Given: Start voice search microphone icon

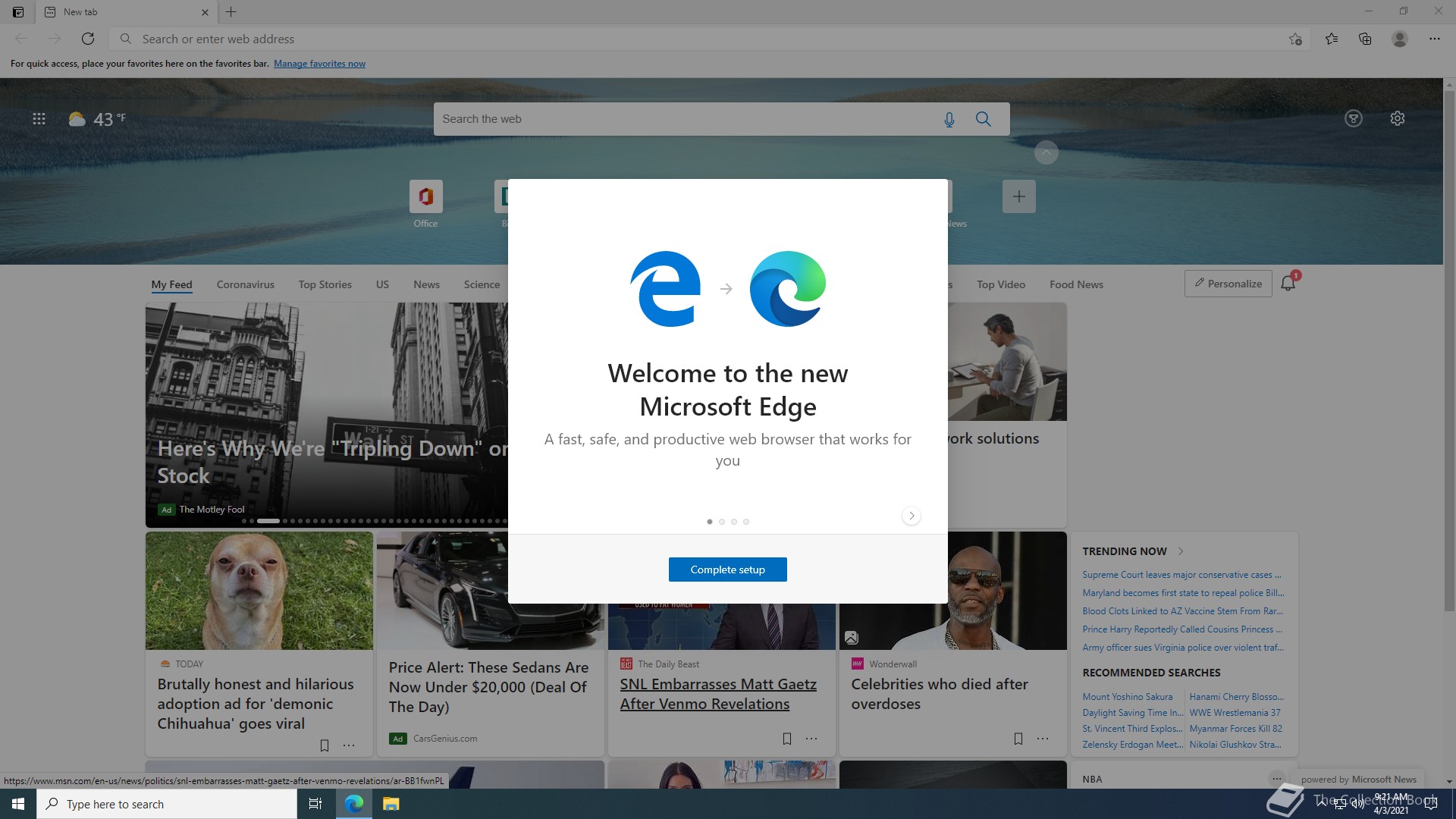Looking at the screenshot, I should coord(949,119).
